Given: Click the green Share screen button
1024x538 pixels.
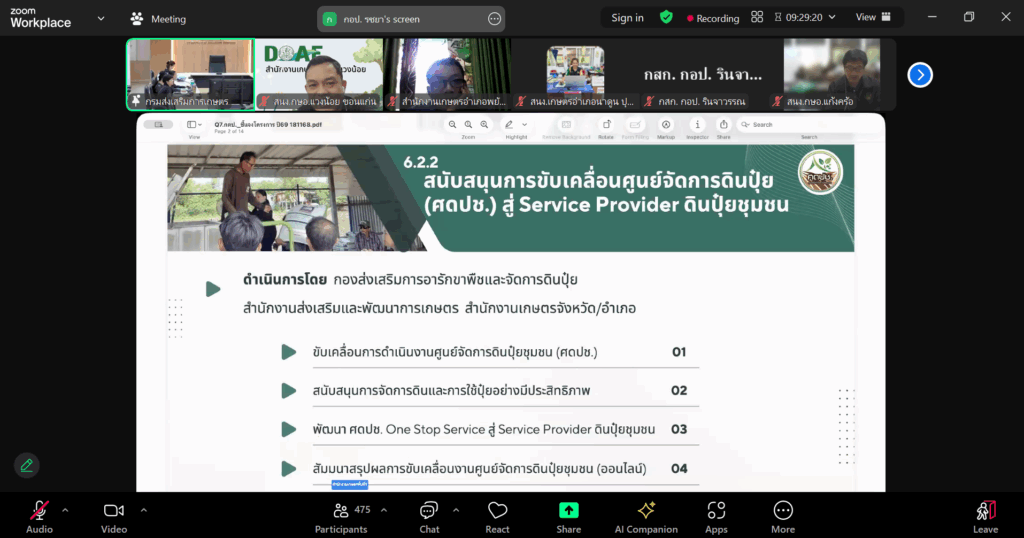Looking at the screenshot, I should pos(568,516).
